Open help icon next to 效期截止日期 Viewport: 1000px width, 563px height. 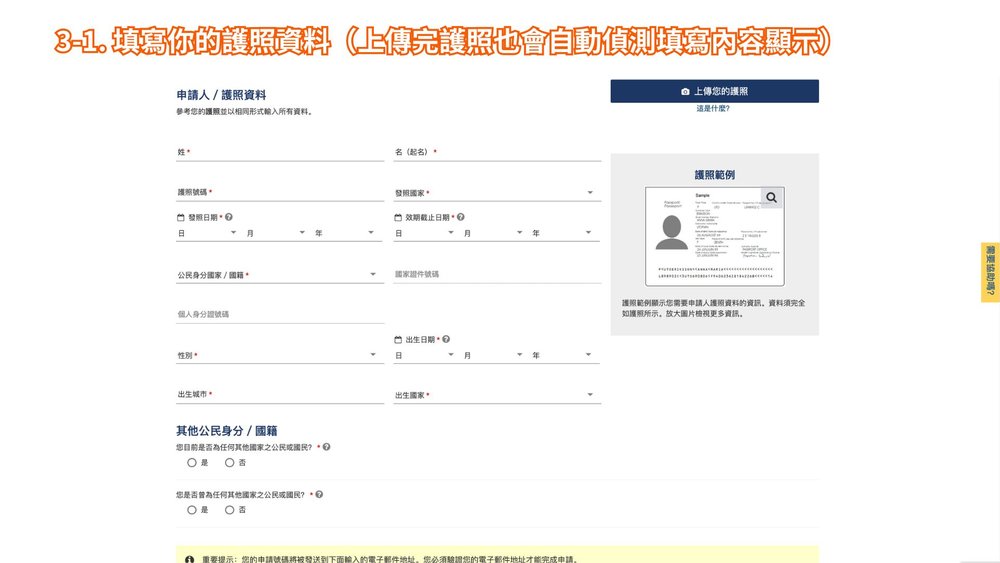pyautogui.click(x=460, y=217)
